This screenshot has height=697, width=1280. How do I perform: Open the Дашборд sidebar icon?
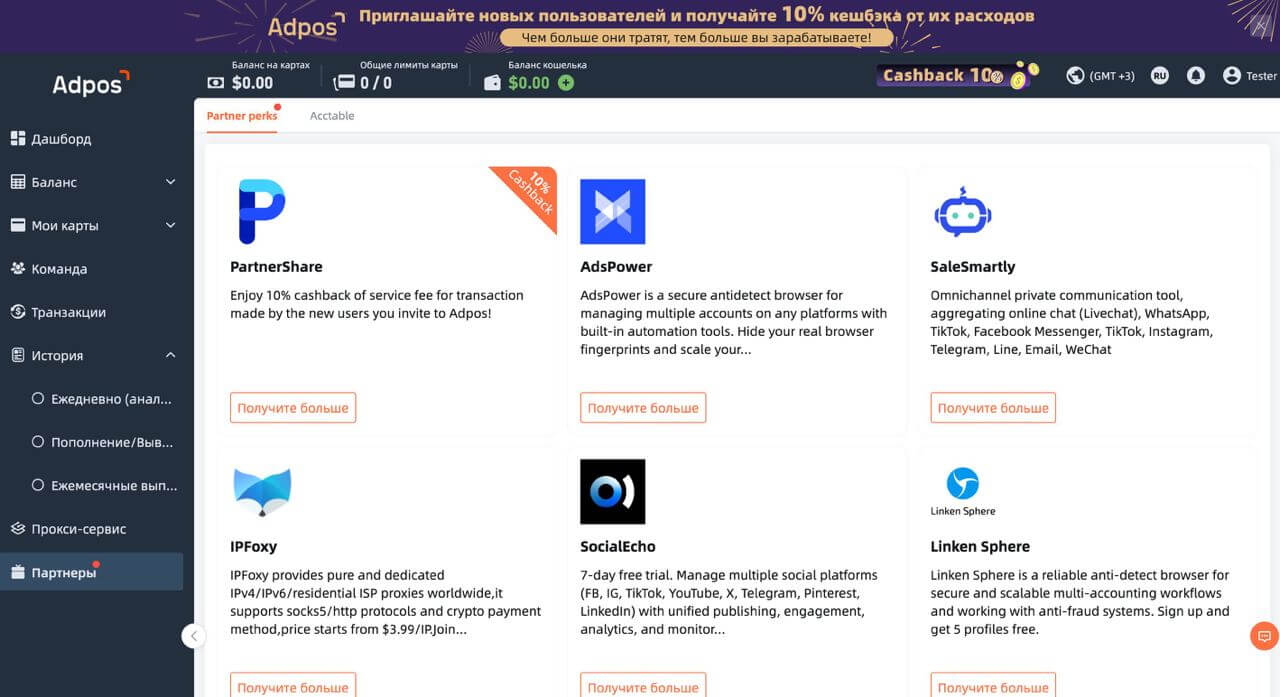click(18, 139)
